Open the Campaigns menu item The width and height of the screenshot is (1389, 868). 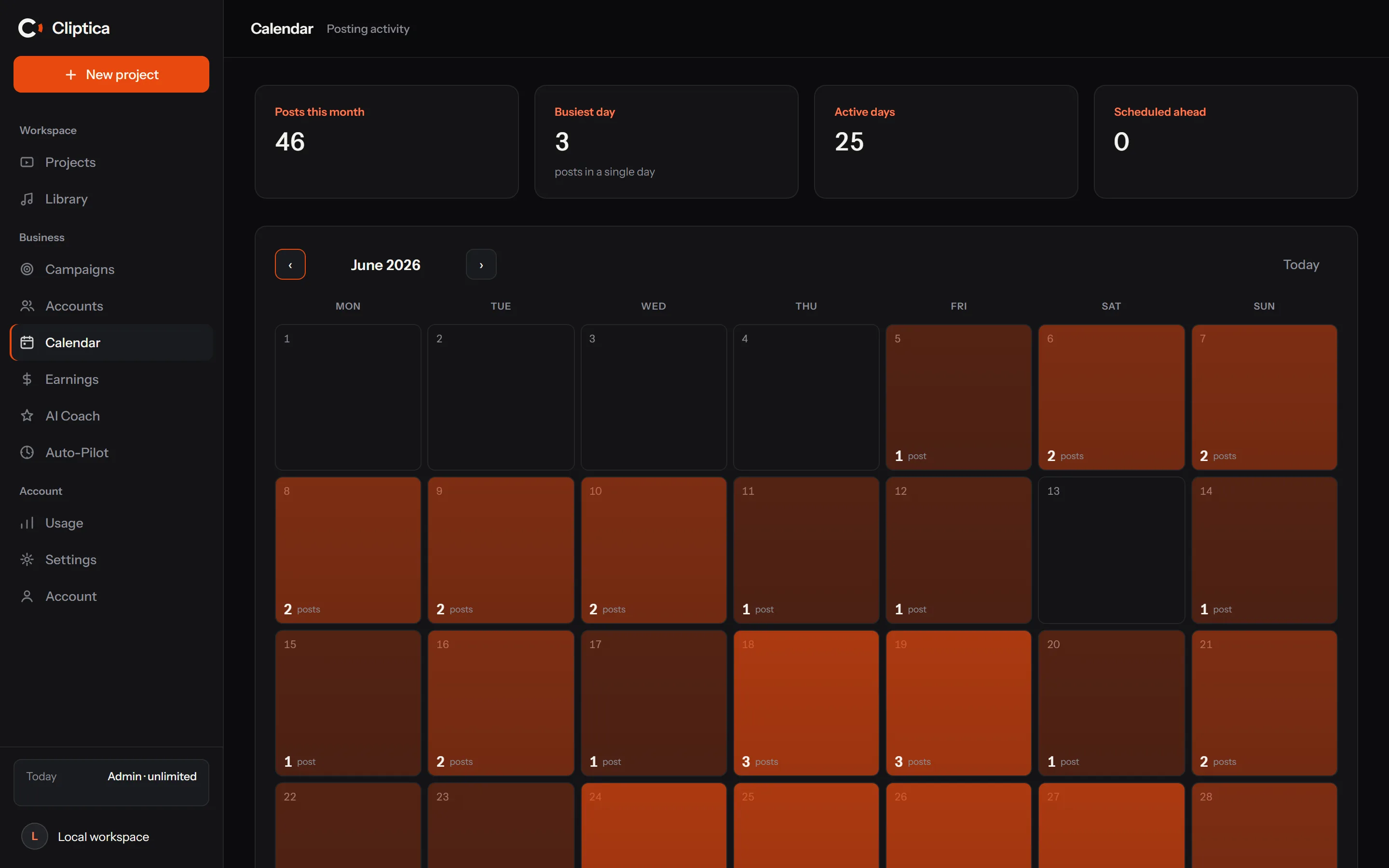pos(111,269)
